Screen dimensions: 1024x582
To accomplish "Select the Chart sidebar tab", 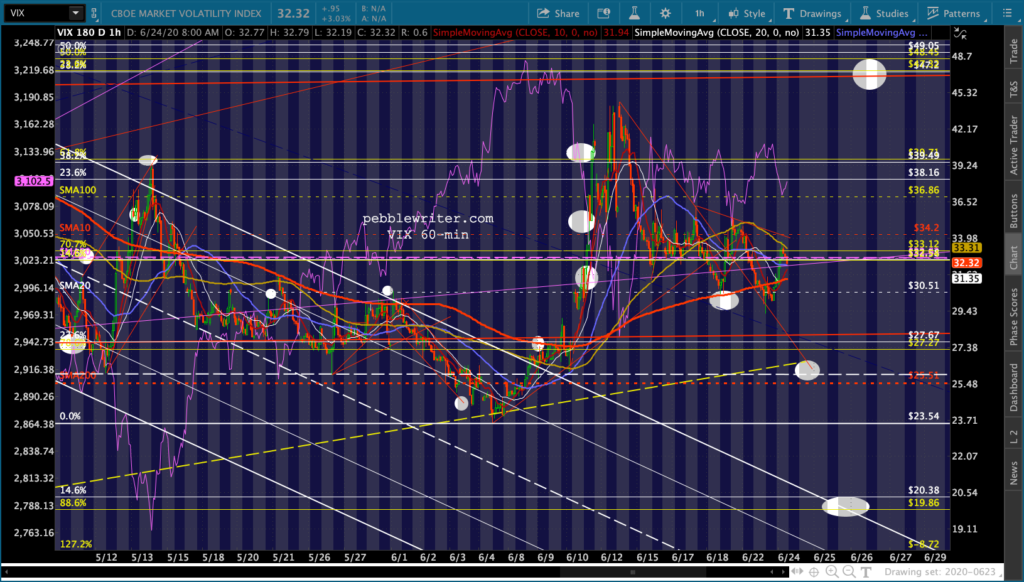I will 1014,257.
